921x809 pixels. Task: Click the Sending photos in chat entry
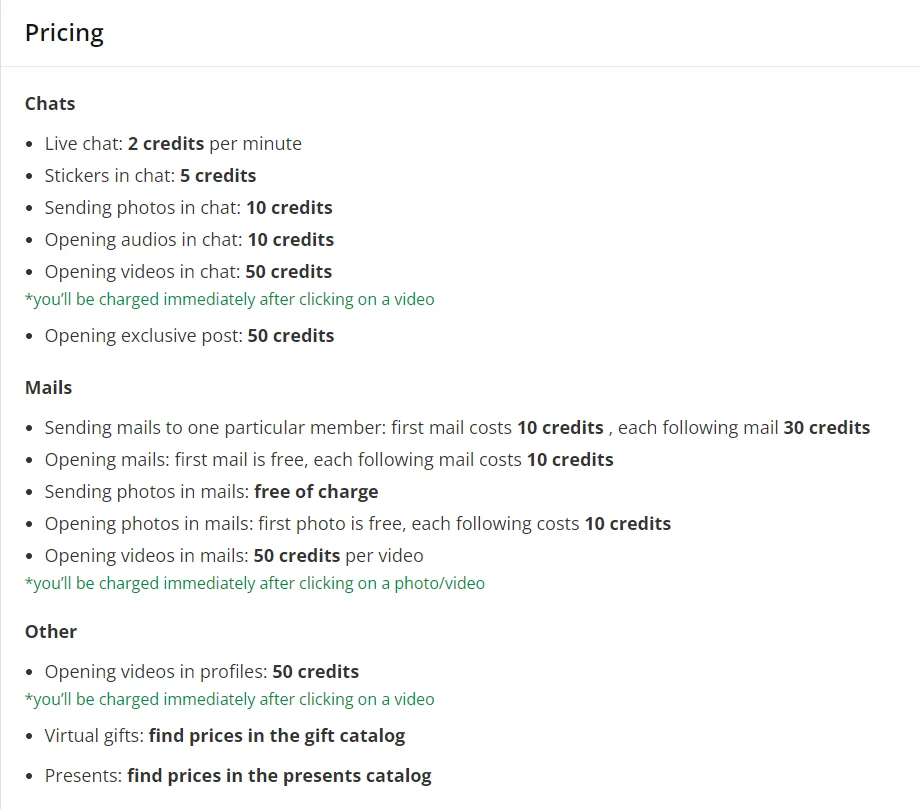pyautogui.click(x=189, y=207)
